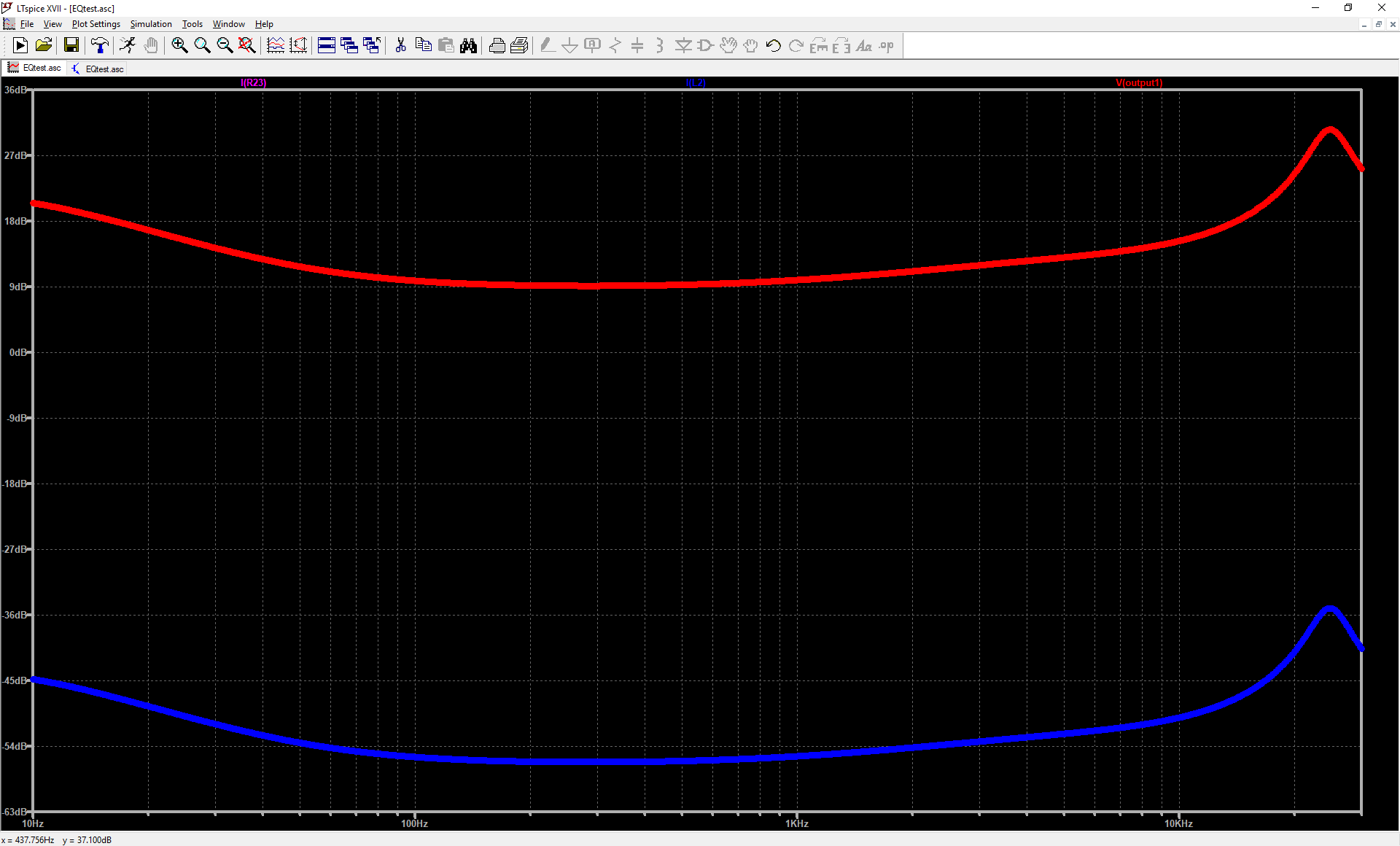Click the Open file folder icon
This screenshot has width=1400, height=846.
point(44,46)
